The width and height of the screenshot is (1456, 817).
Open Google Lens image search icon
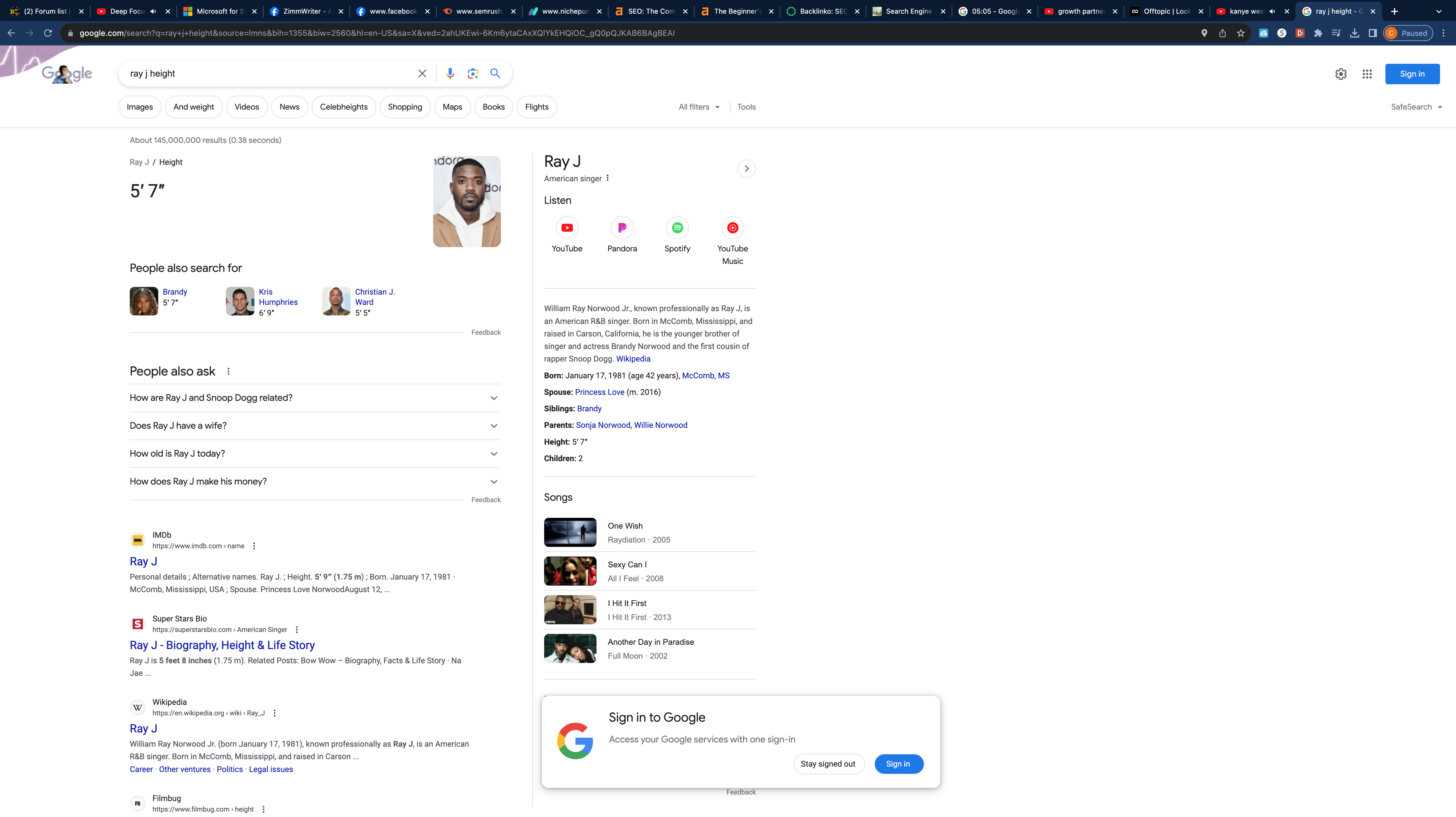pyautogui.click(x=472, y=73)
